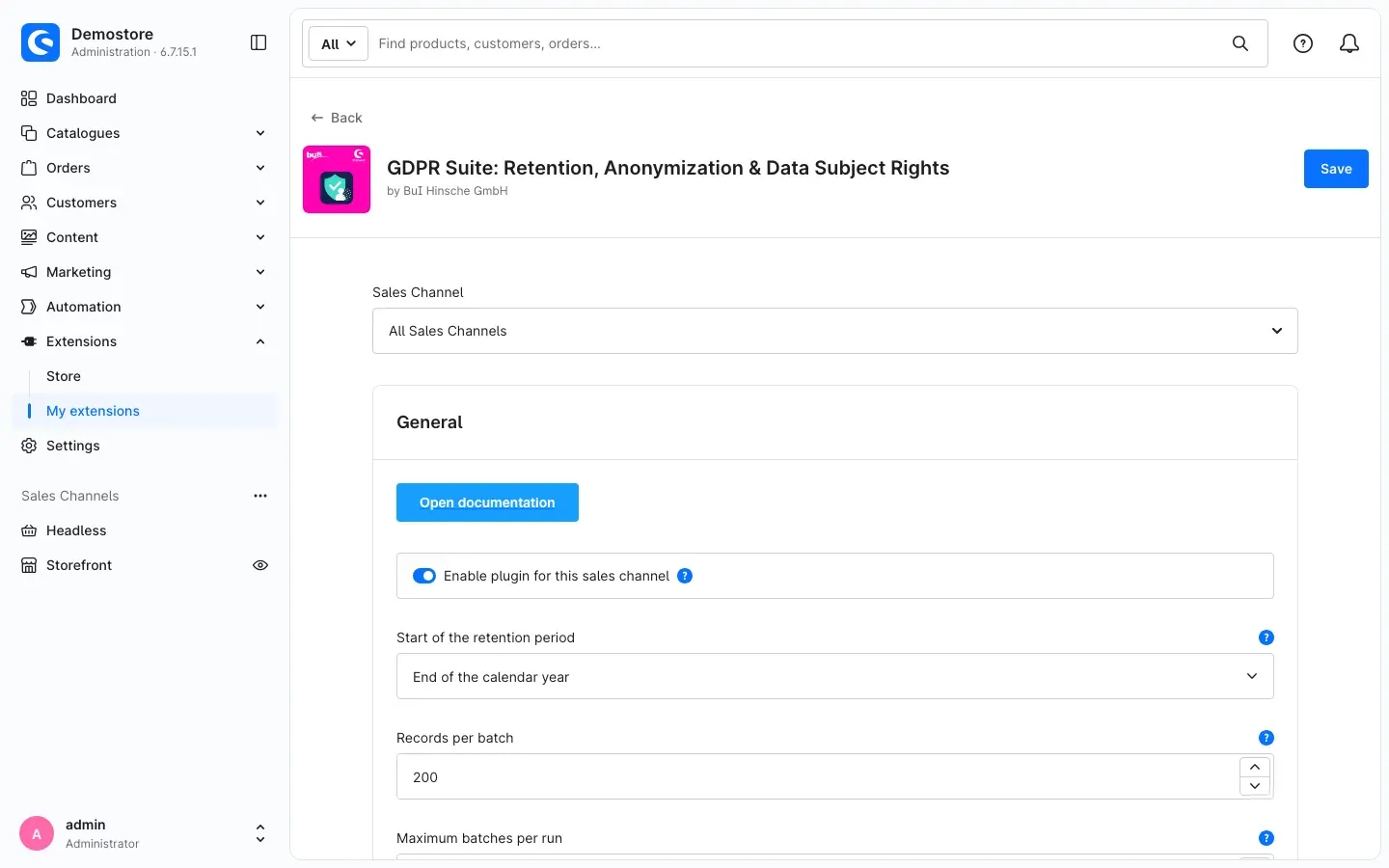Screen dimensions: 1389x868
Task: Expand the admin user menu
Action: pyautogui.click(x=260, y=833)
